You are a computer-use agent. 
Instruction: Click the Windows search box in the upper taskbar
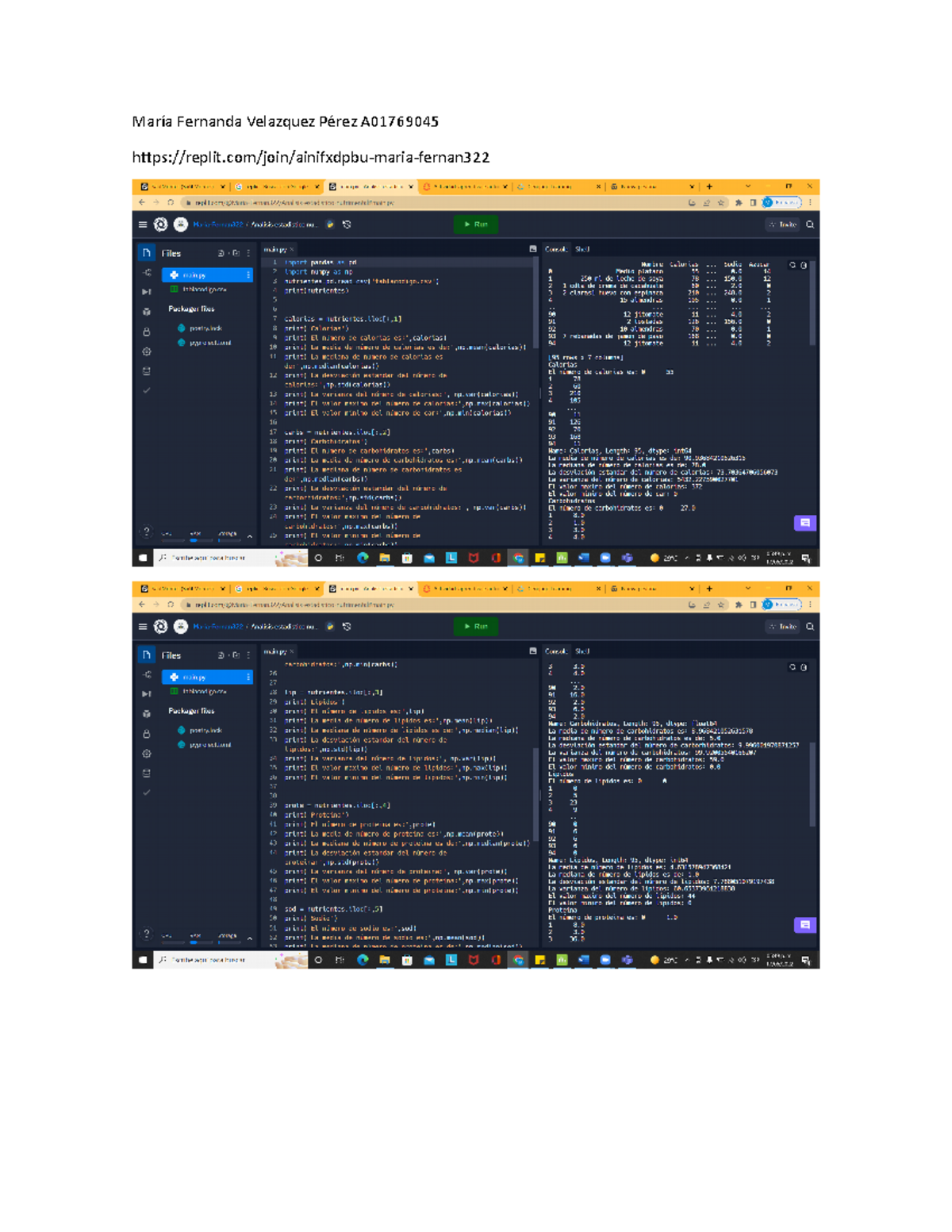click(x=230, y=558)
